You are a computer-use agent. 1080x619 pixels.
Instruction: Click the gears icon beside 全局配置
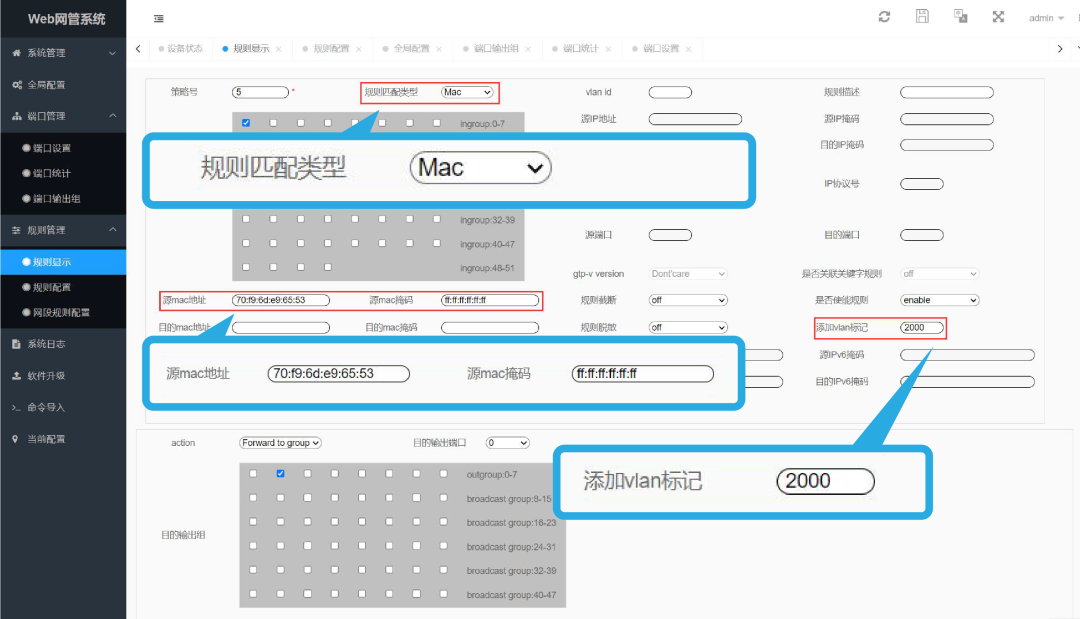[17, 85]
